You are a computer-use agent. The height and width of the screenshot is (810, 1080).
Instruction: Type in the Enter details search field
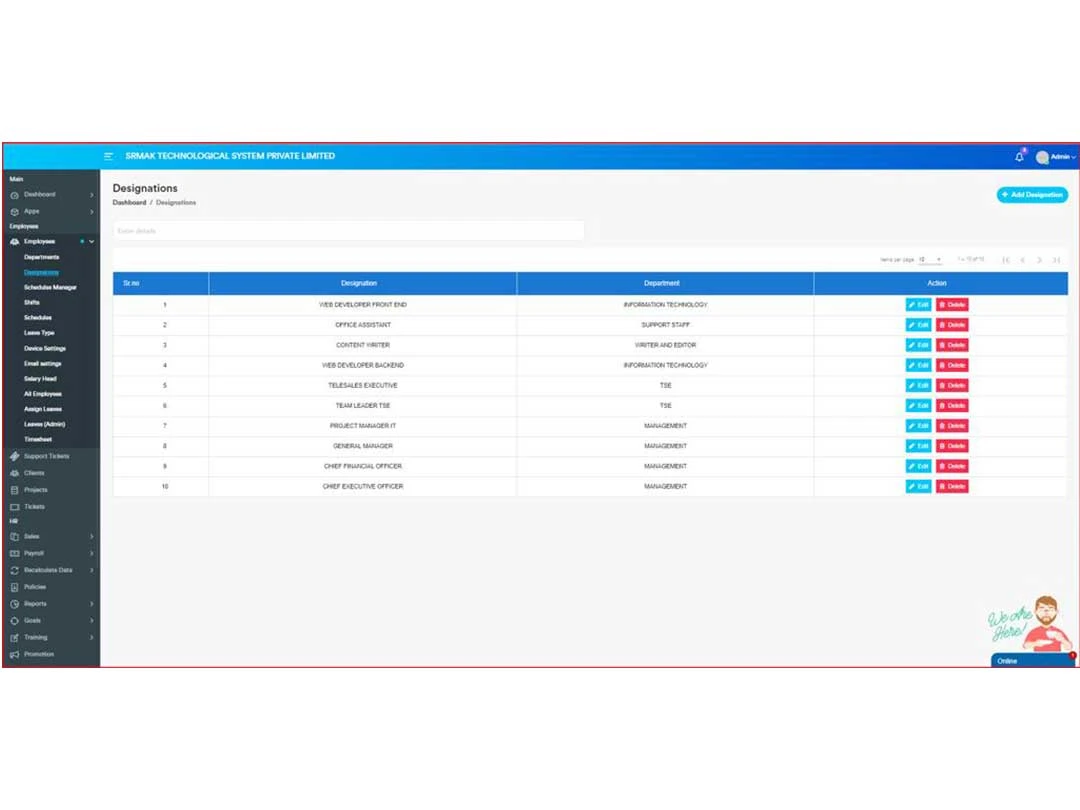coord(348,230)
